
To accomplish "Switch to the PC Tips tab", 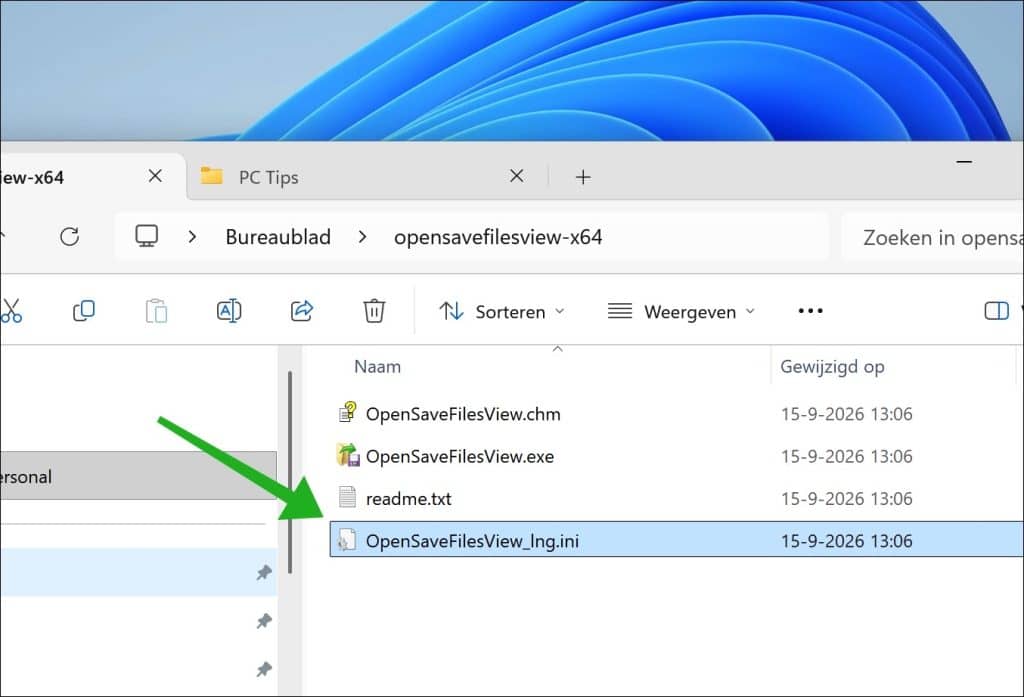I will tap(366, 176).
